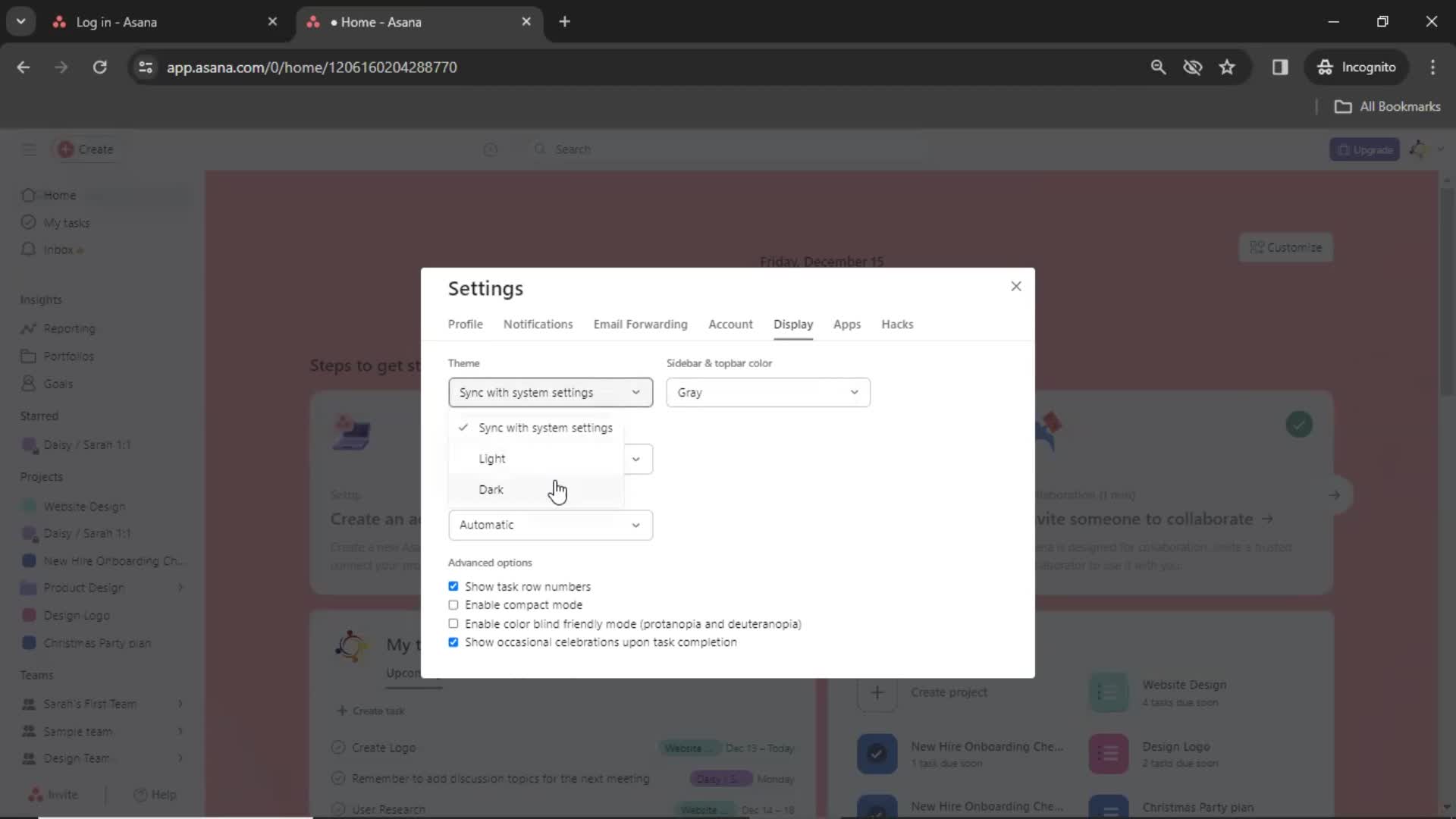Expand Design Team chevron
The width and height of the screenshot is (1456, 819).
(180, 758)
